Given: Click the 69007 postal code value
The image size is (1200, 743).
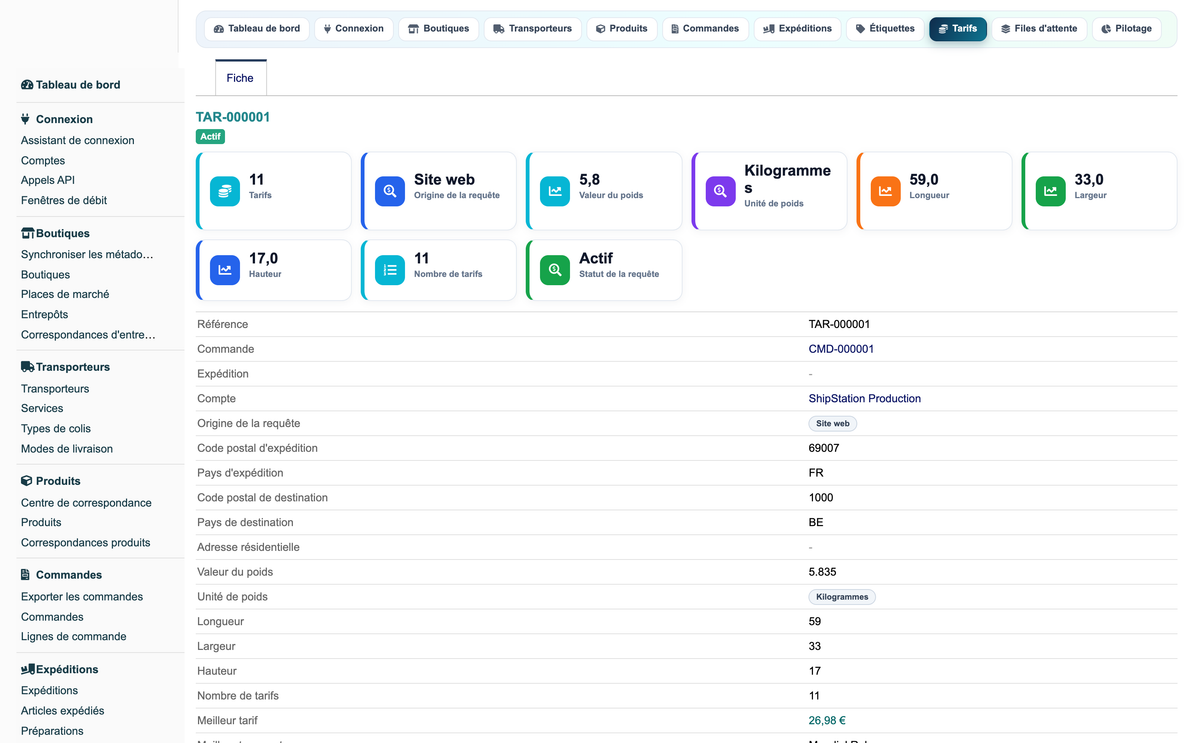Looking at the screenshot, I should tap(824, 448).
